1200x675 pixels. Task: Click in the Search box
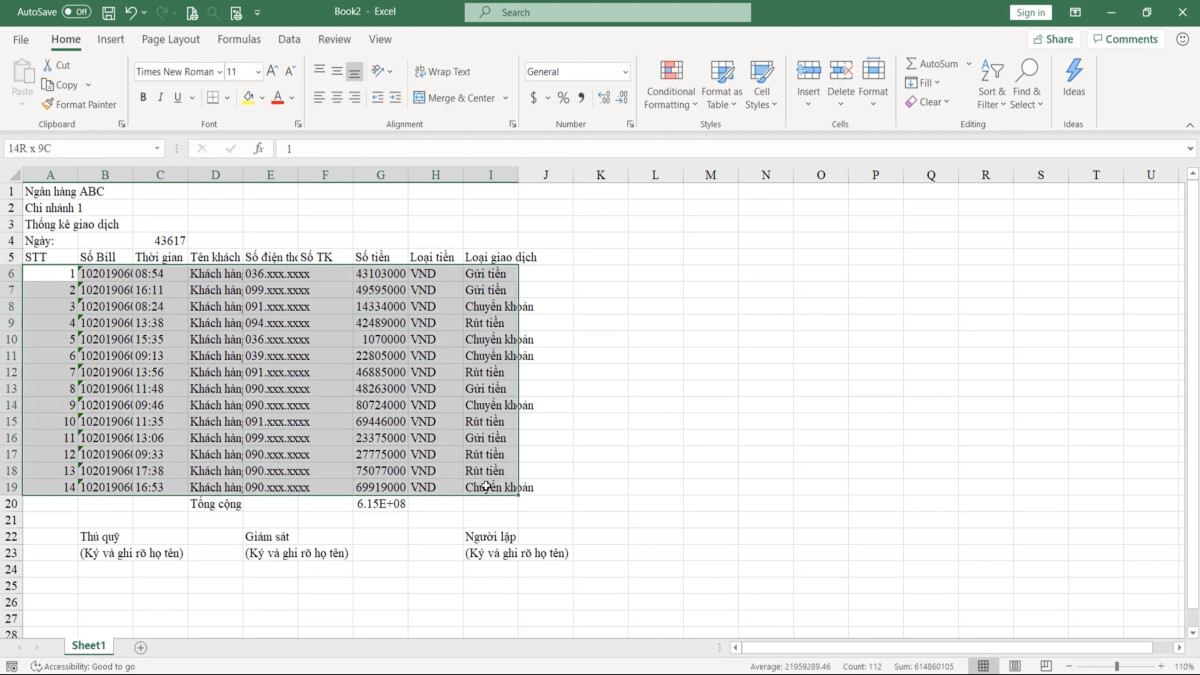608,12
